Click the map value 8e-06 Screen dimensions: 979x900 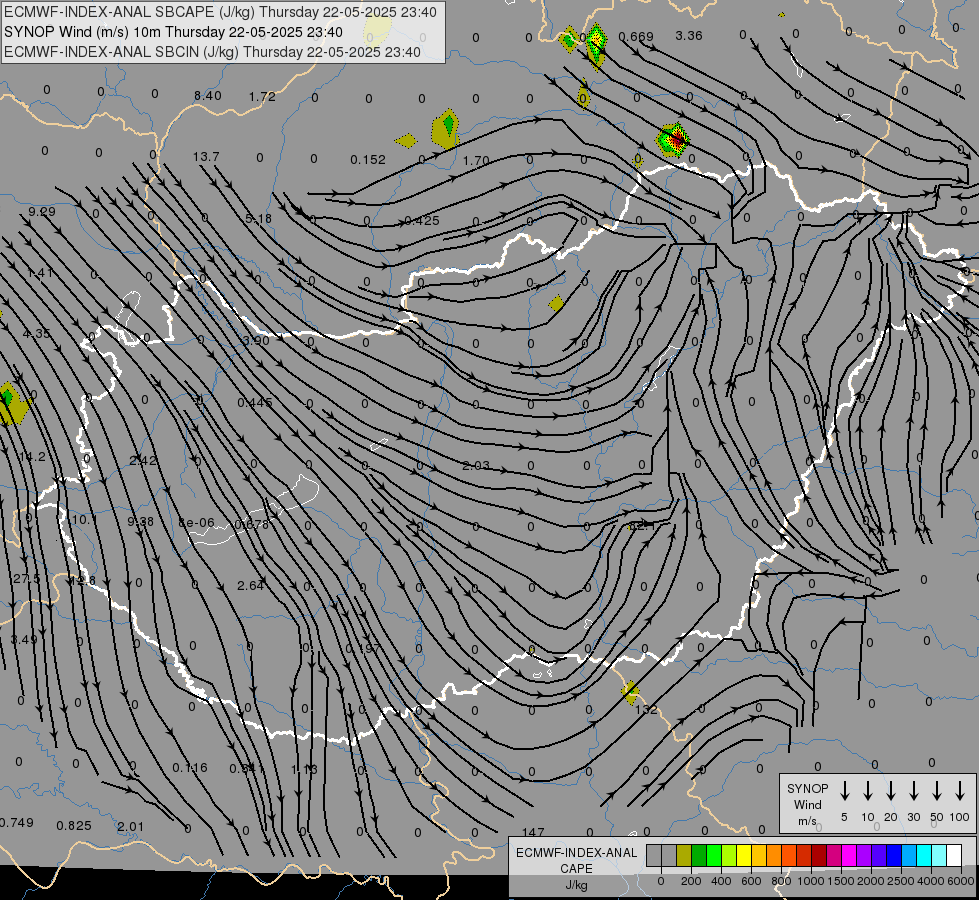pos(196,523)
